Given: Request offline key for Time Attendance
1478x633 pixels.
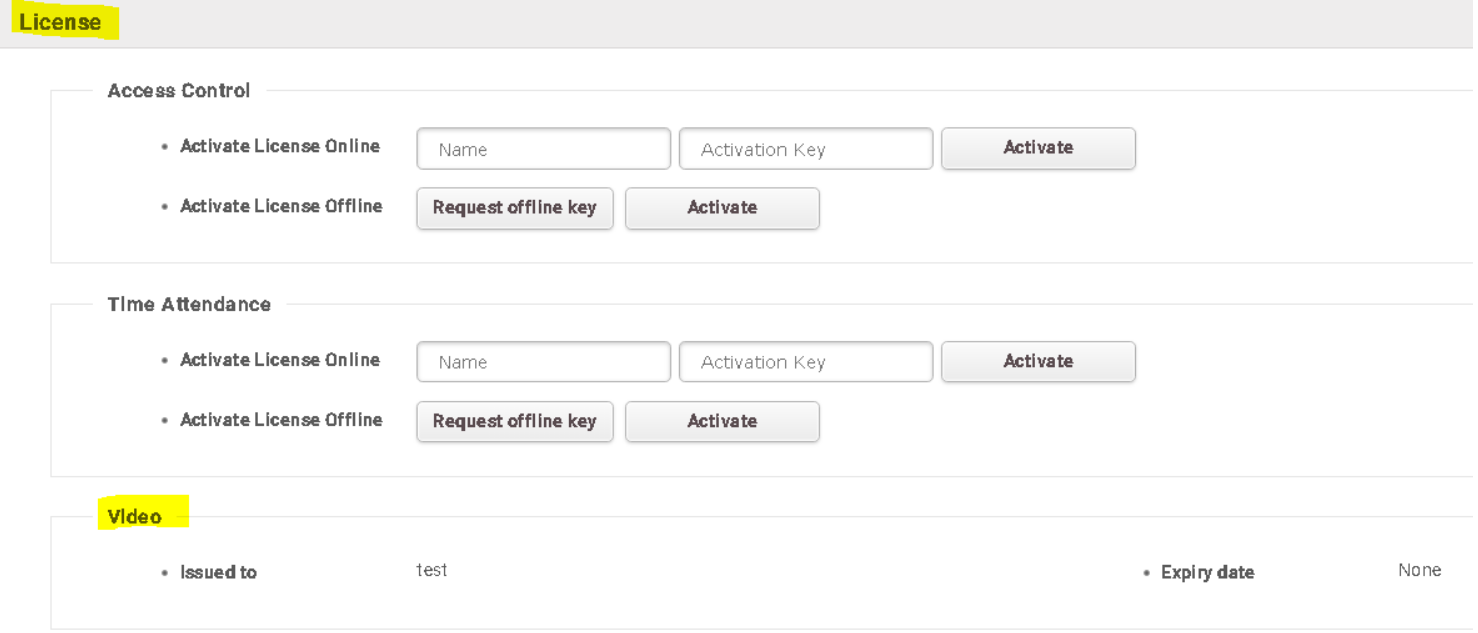Looking at the screenshot, I should 514,422.
